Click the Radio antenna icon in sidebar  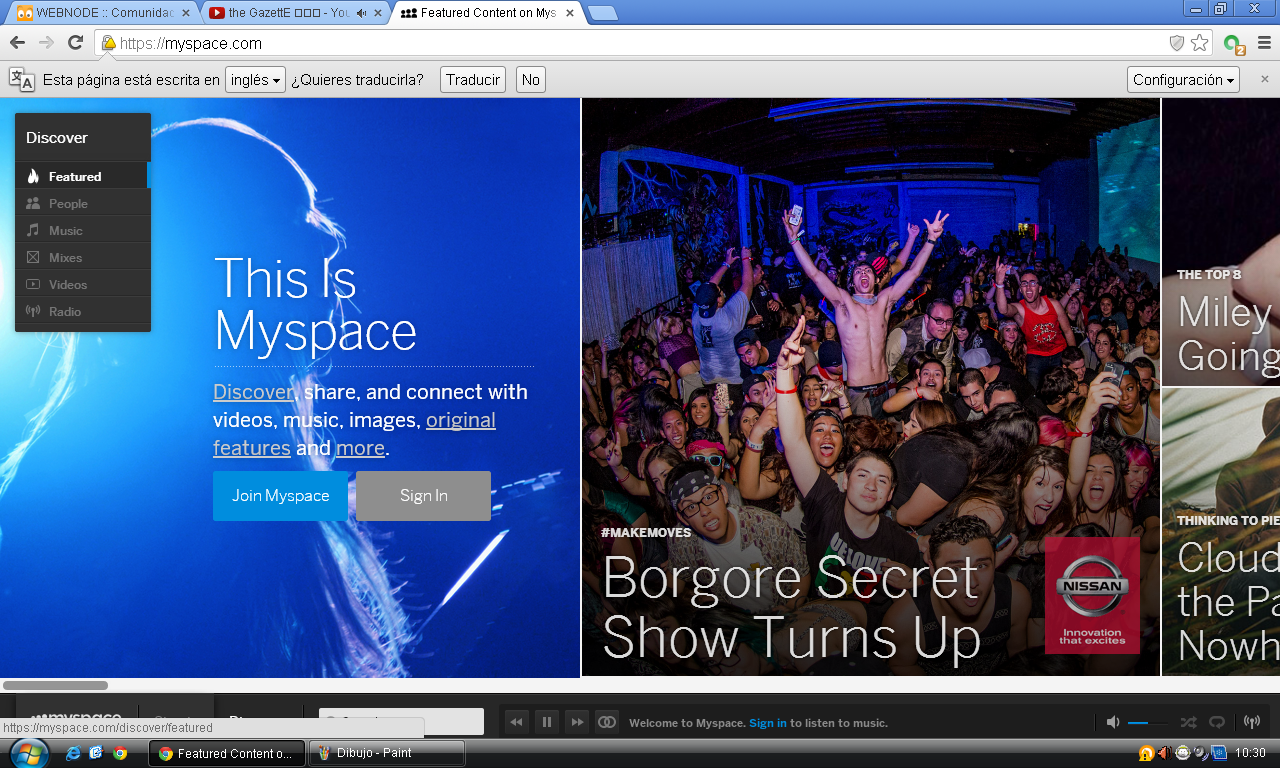click(x=33, y=311)
